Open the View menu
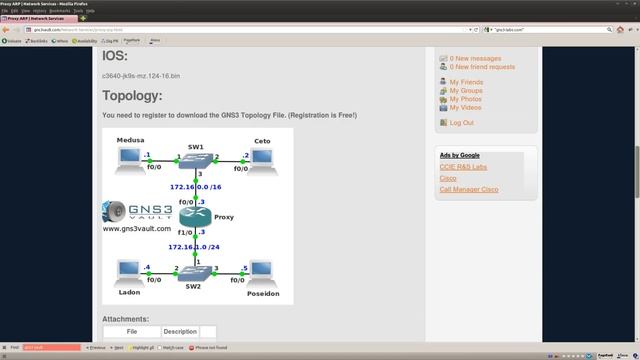The width and height of the screenshot is (640, 360). 25,11
